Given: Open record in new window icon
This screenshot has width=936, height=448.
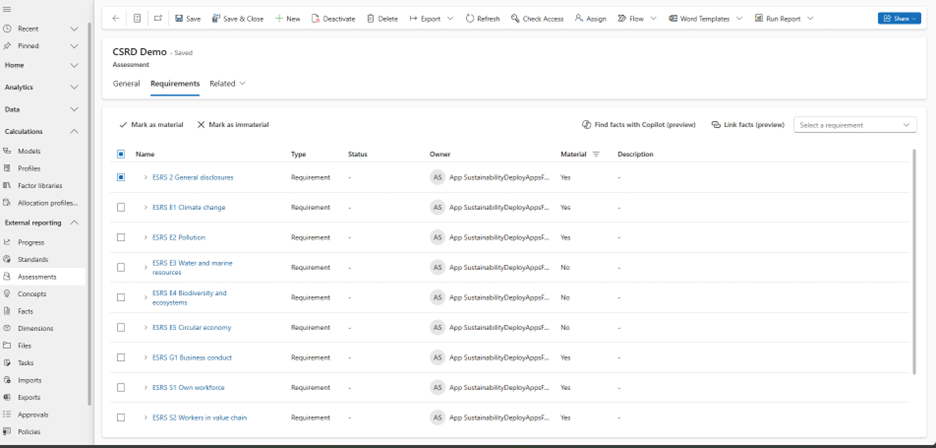Looking at the screenshot, I should (158, 19).
